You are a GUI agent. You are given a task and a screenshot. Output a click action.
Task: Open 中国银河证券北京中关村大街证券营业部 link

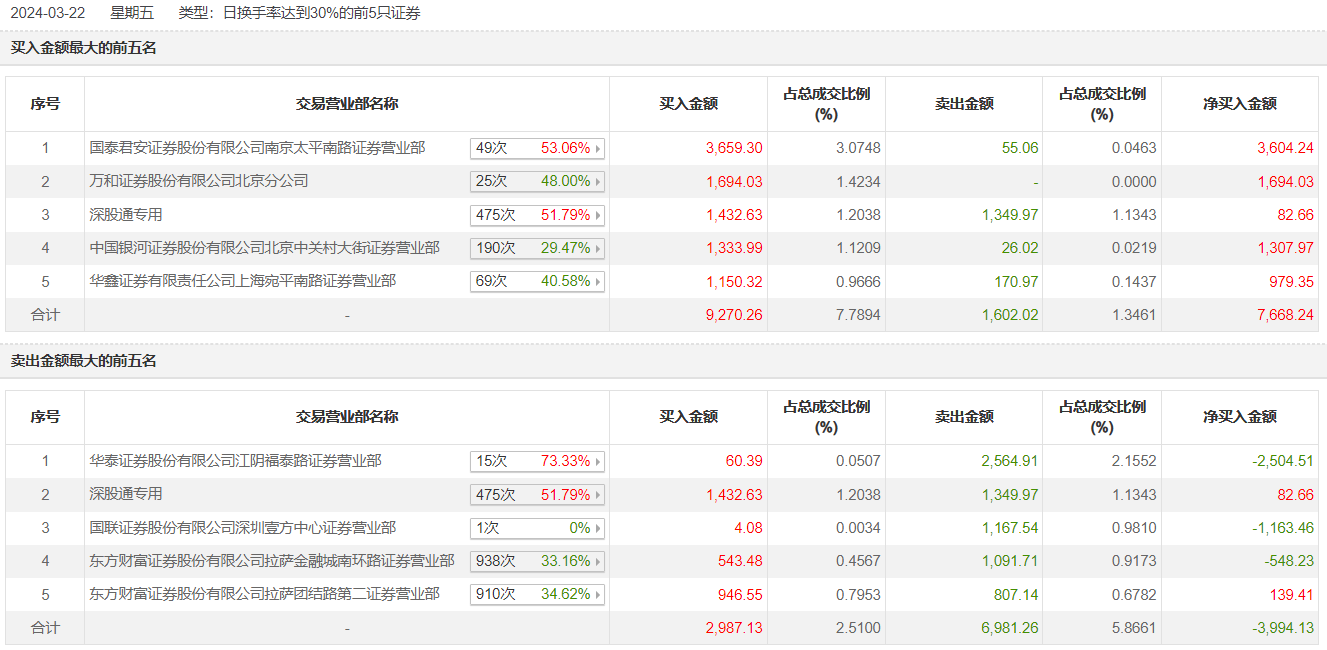point(264,247)
